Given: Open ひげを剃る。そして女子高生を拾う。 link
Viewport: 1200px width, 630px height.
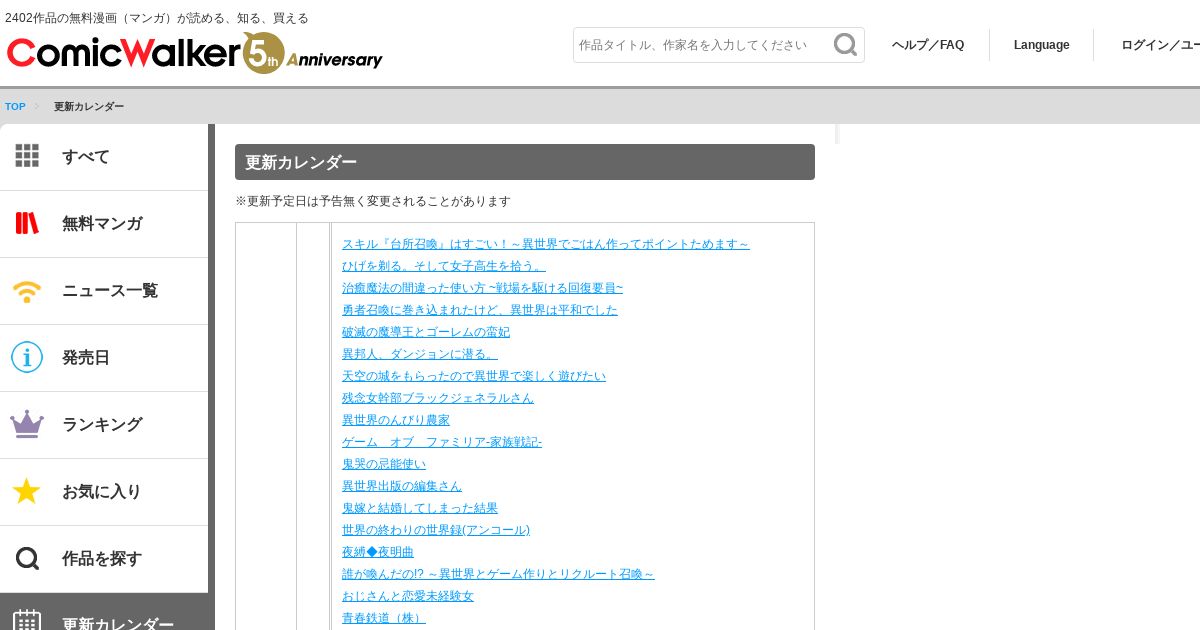Looking at the screenshot, I should pyautogui.click(x=444, y=266).
